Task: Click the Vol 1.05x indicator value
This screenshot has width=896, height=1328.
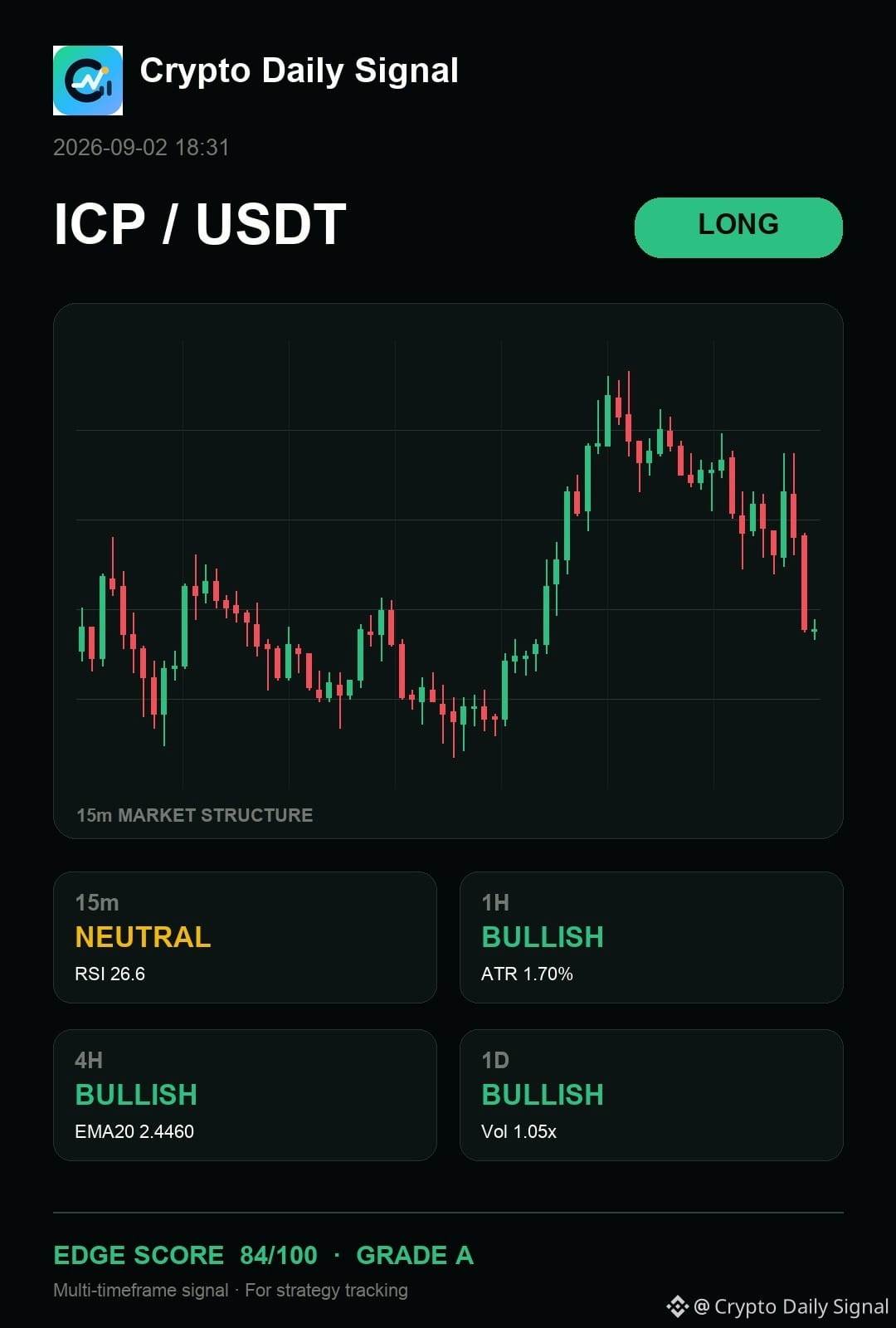Action: point(519,1131)
